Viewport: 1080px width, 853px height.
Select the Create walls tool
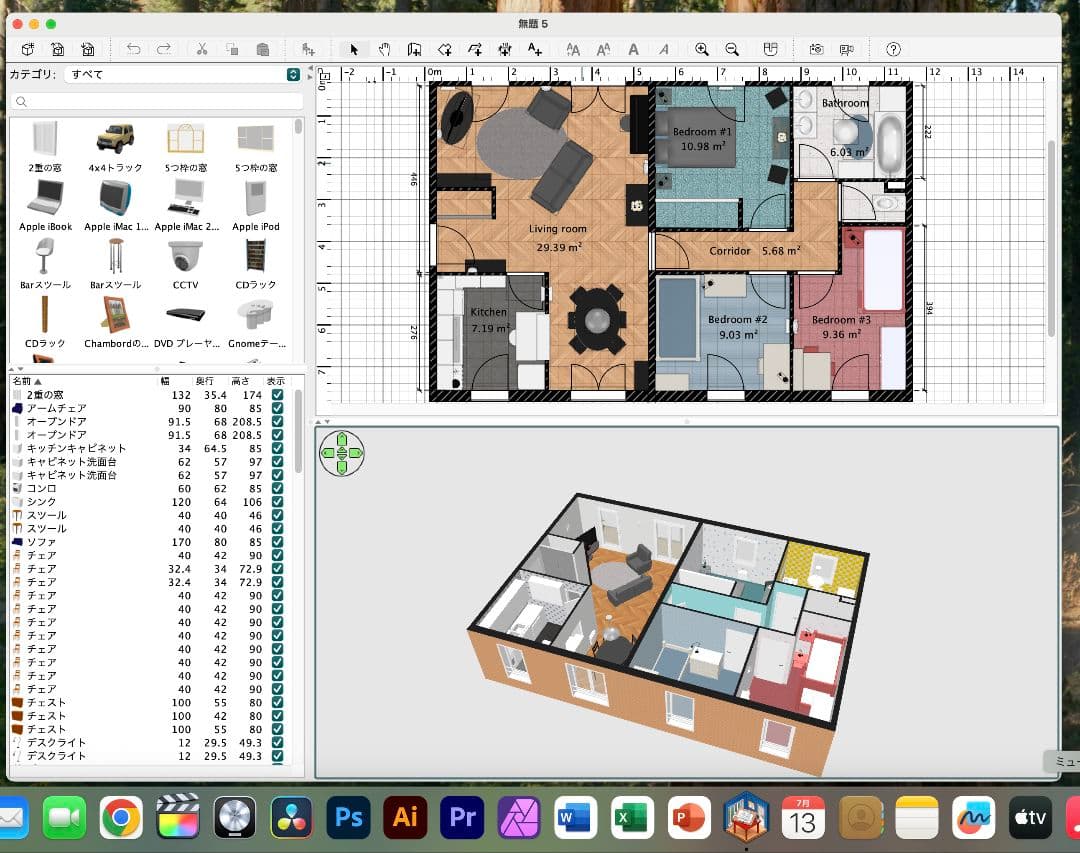click(x=413, y=49)
